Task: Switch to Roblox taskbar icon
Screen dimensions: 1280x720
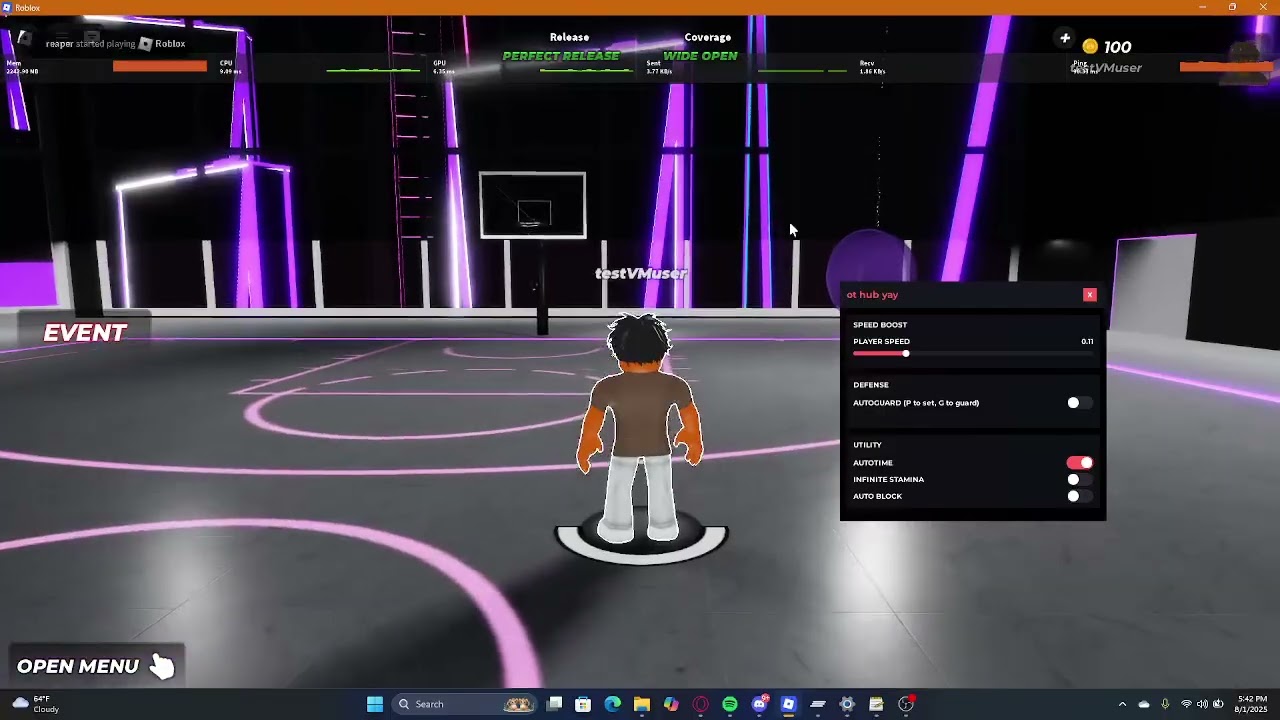Action: (788, 704)
